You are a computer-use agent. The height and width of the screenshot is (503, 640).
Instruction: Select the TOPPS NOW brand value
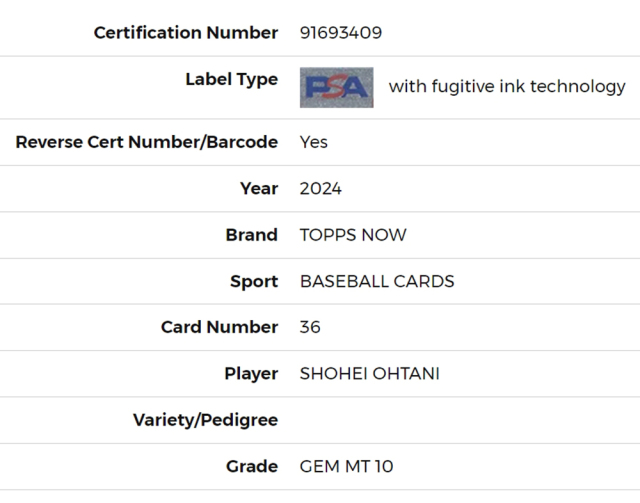click(353, 235)
